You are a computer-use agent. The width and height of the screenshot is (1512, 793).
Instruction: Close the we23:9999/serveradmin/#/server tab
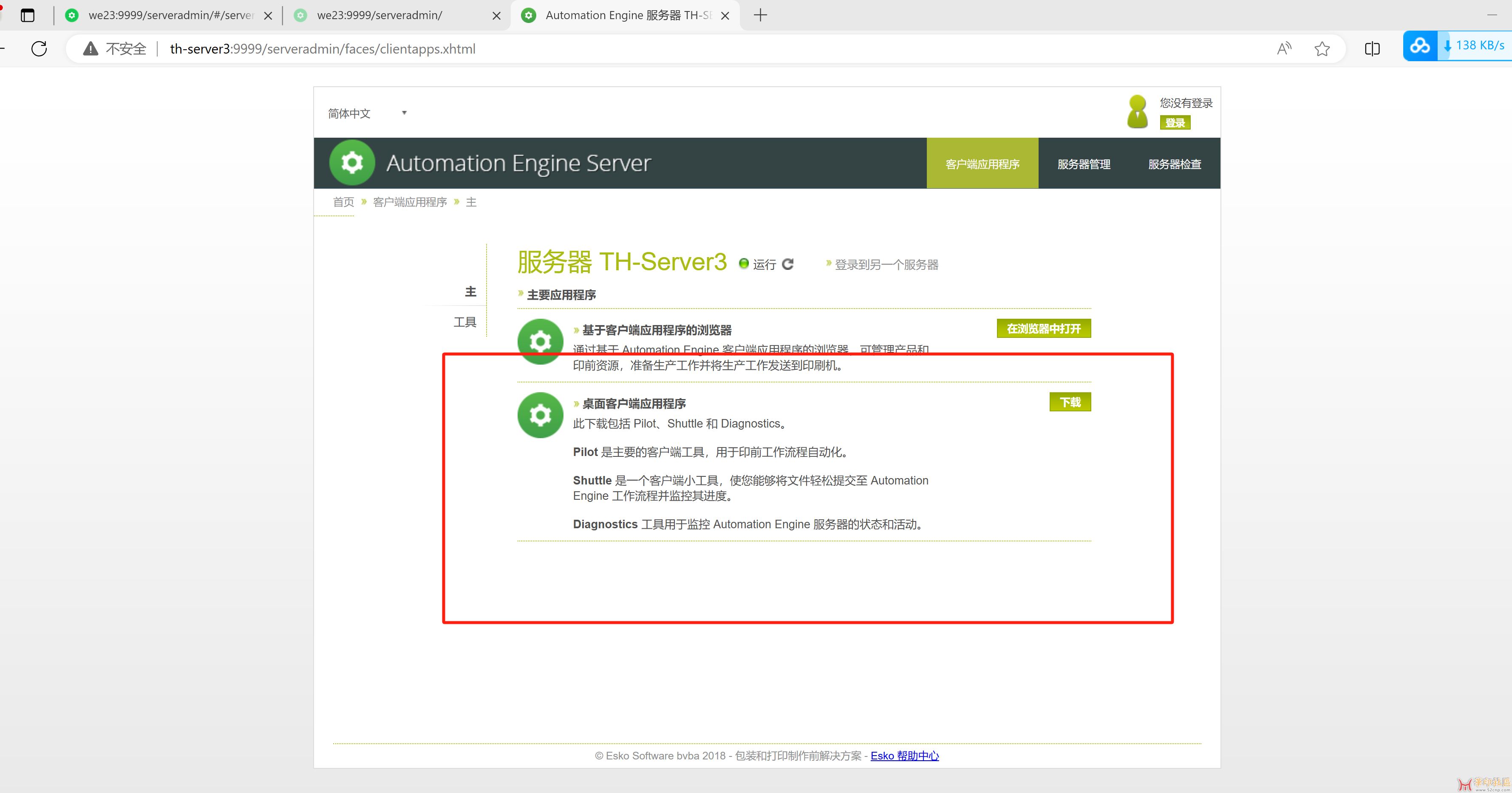point(268,16)
